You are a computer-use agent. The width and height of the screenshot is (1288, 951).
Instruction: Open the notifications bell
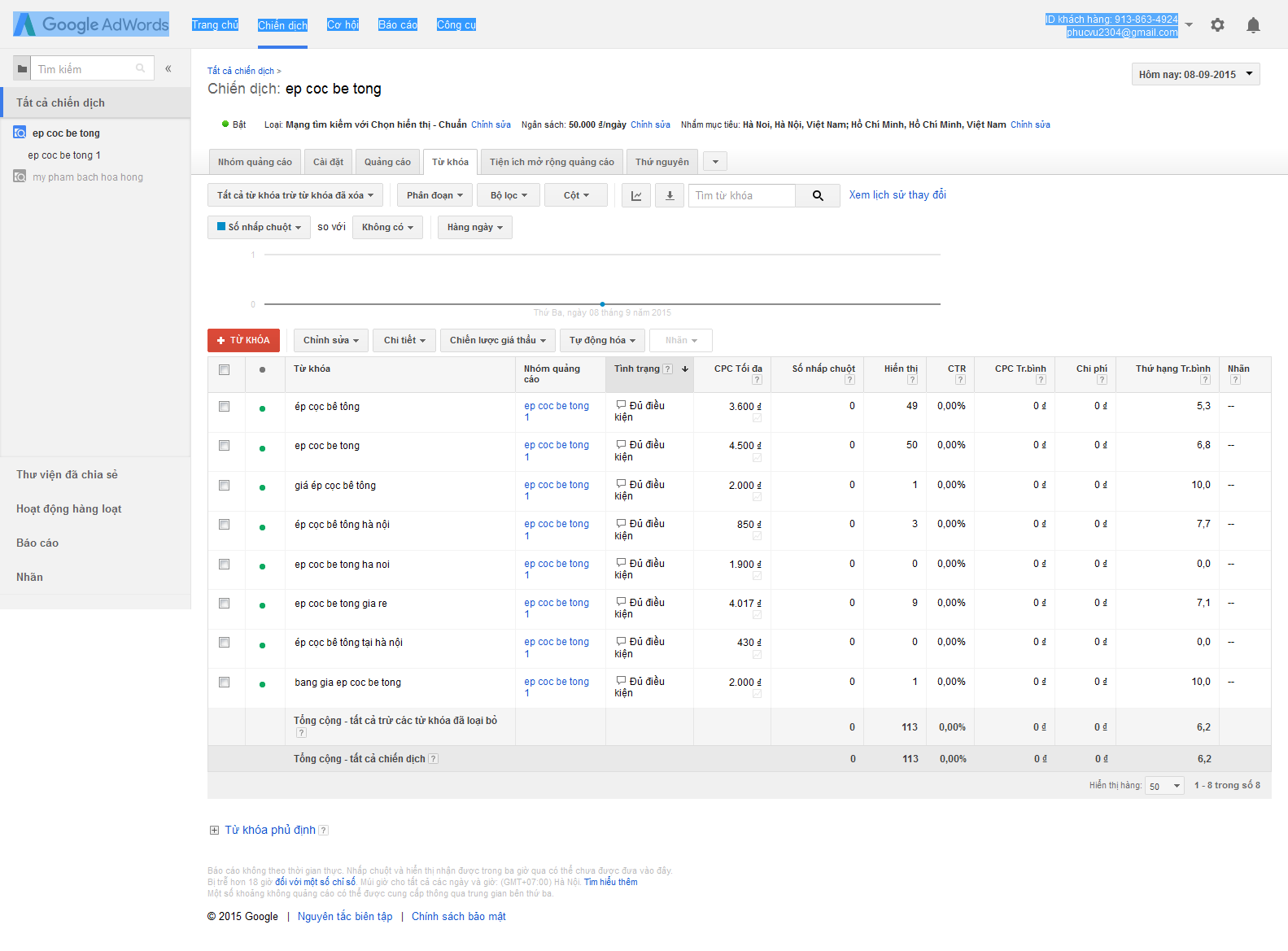[1253, 25]
